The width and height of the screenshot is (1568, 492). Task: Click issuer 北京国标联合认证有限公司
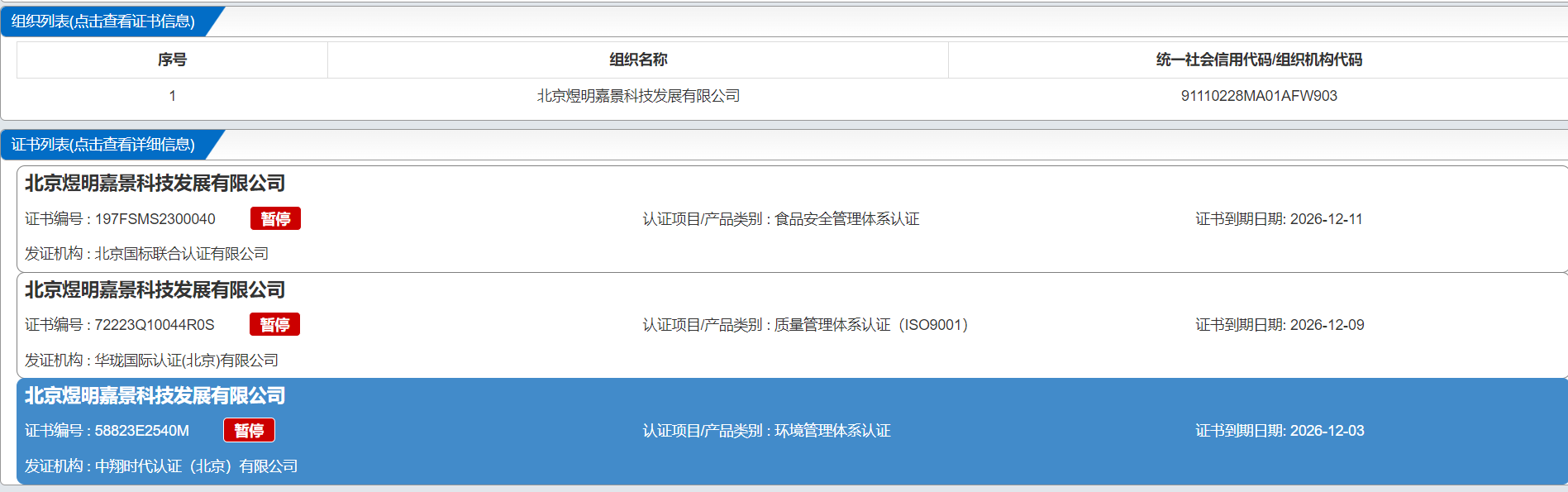coord(182,254)
